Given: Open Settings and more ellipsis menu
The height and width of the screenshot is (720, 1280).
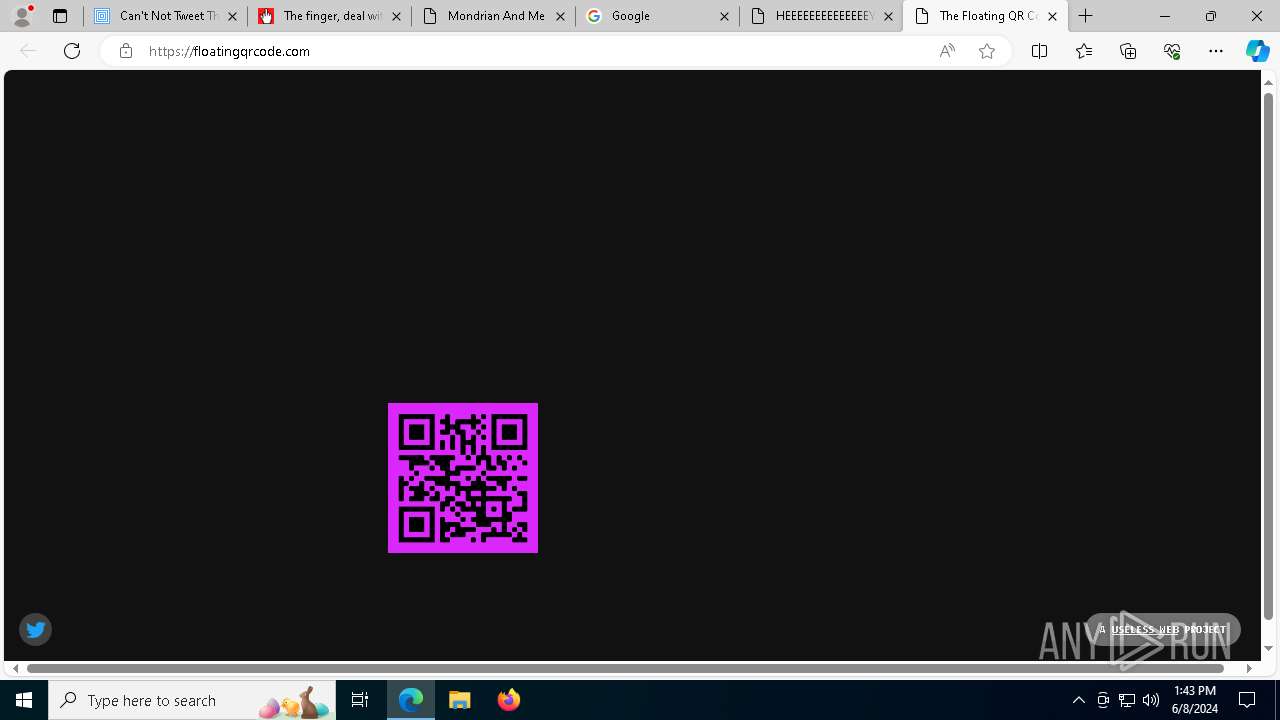Looking at the screenshot, I should [x=1216, y=51].
